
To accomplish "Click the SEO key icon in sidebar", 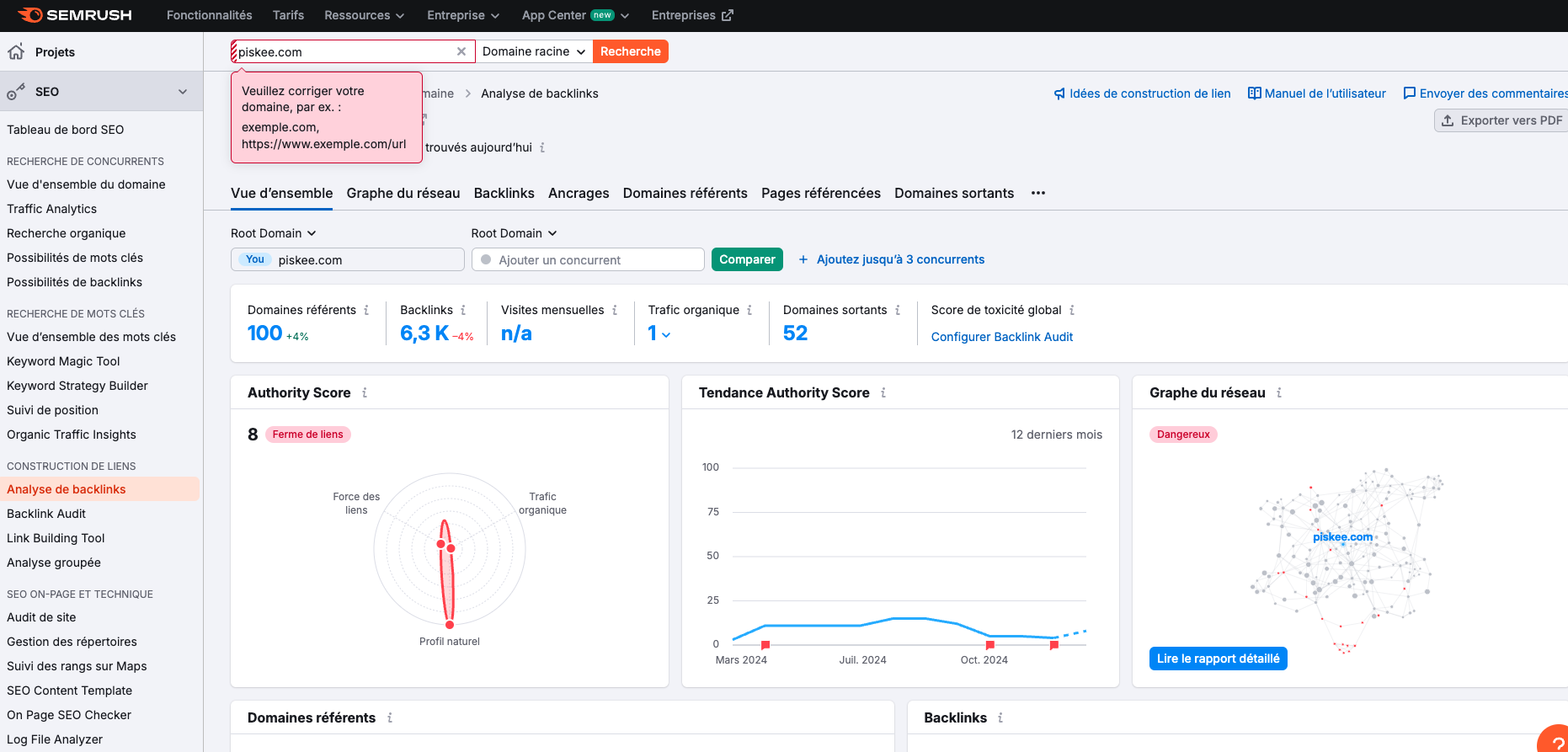I will coord(16,92).
